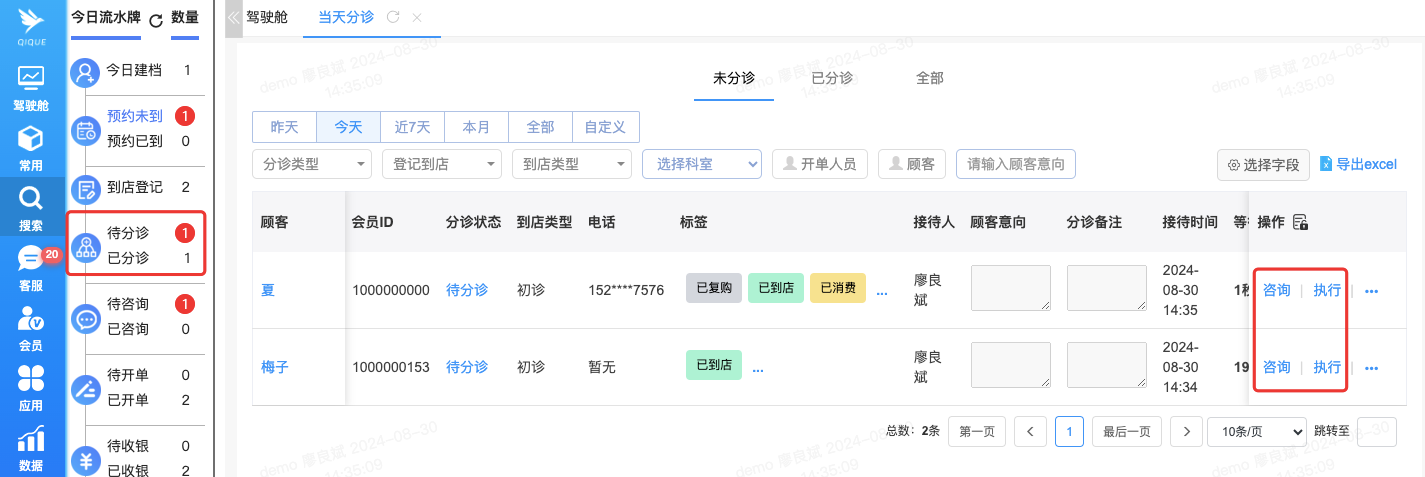
Task: Select the 近7天 date filter
Action: 412,127
